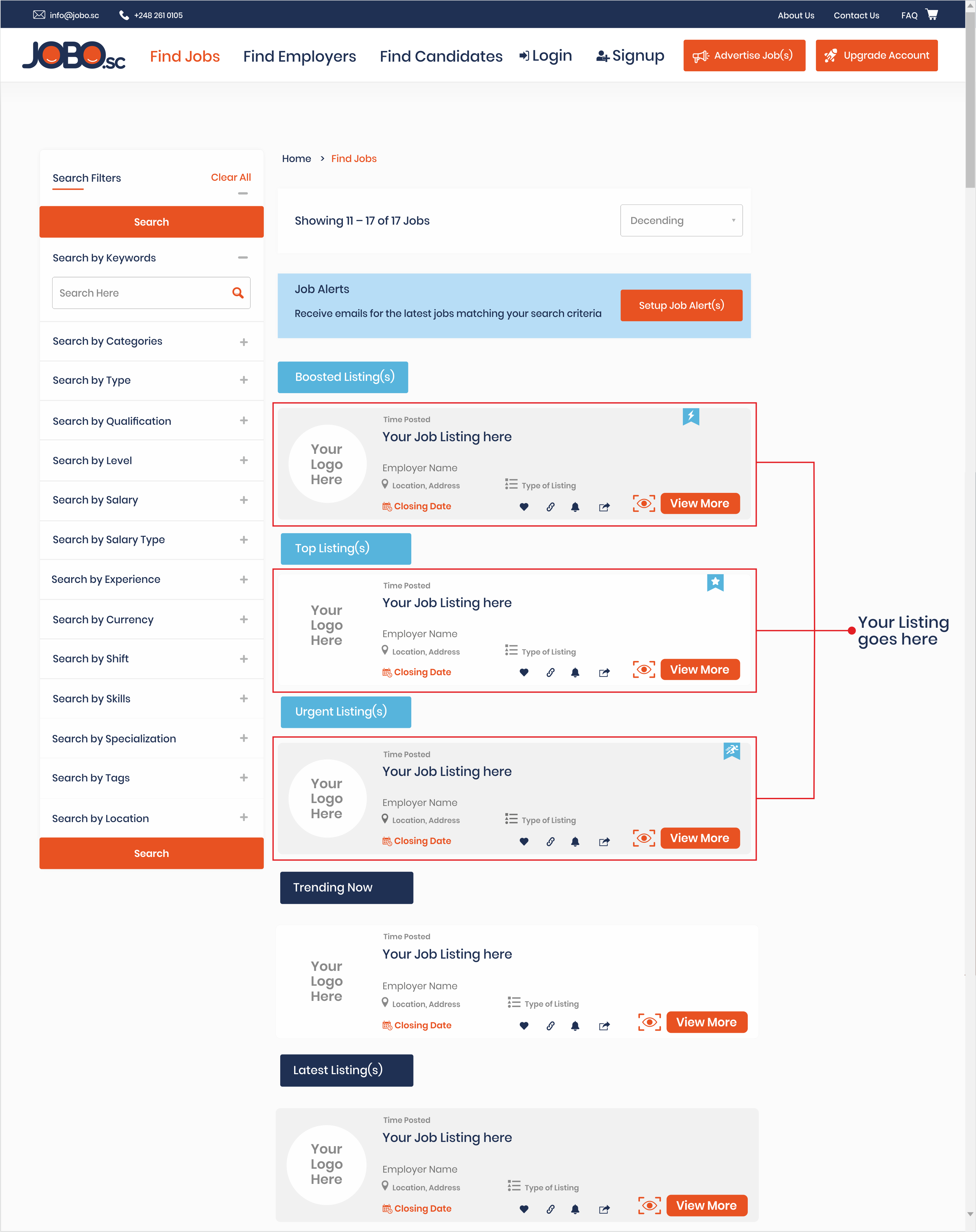Open the shopping cart icon in top bar

(x=931, y=14)
